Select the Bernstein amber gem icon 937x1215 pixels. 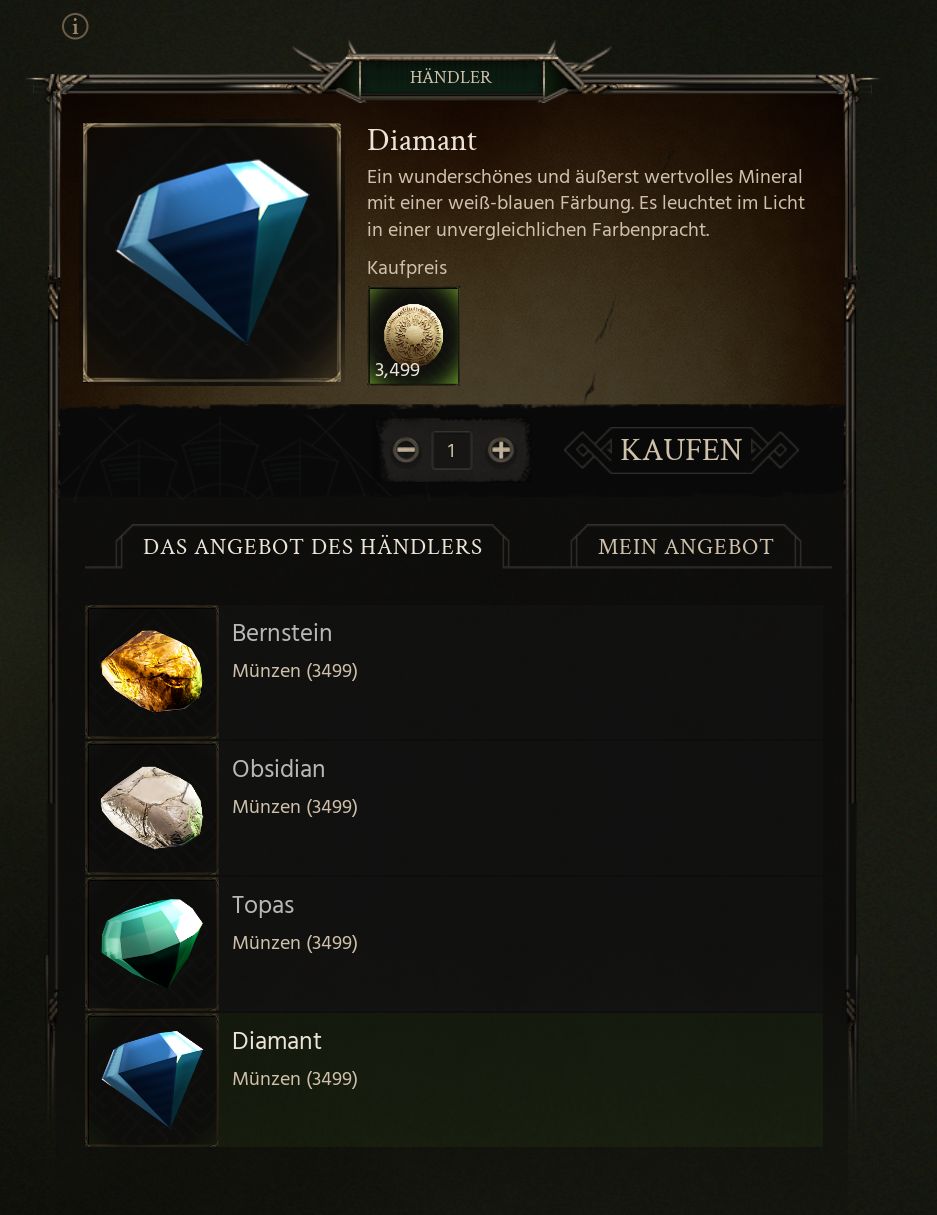point(152,671)
